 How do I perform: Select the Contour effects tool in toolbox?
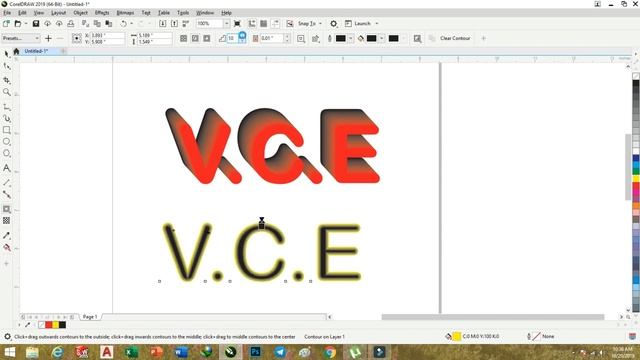tap(7, 209)
